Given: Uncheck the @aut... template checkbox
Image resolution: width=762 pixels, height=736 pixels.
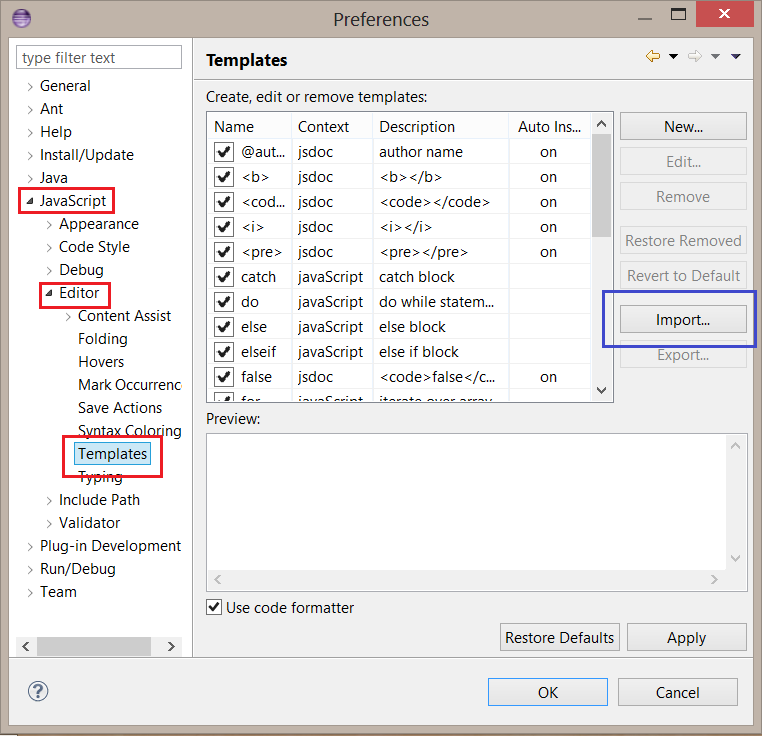Looking at the screenshot, I should 224,152.
